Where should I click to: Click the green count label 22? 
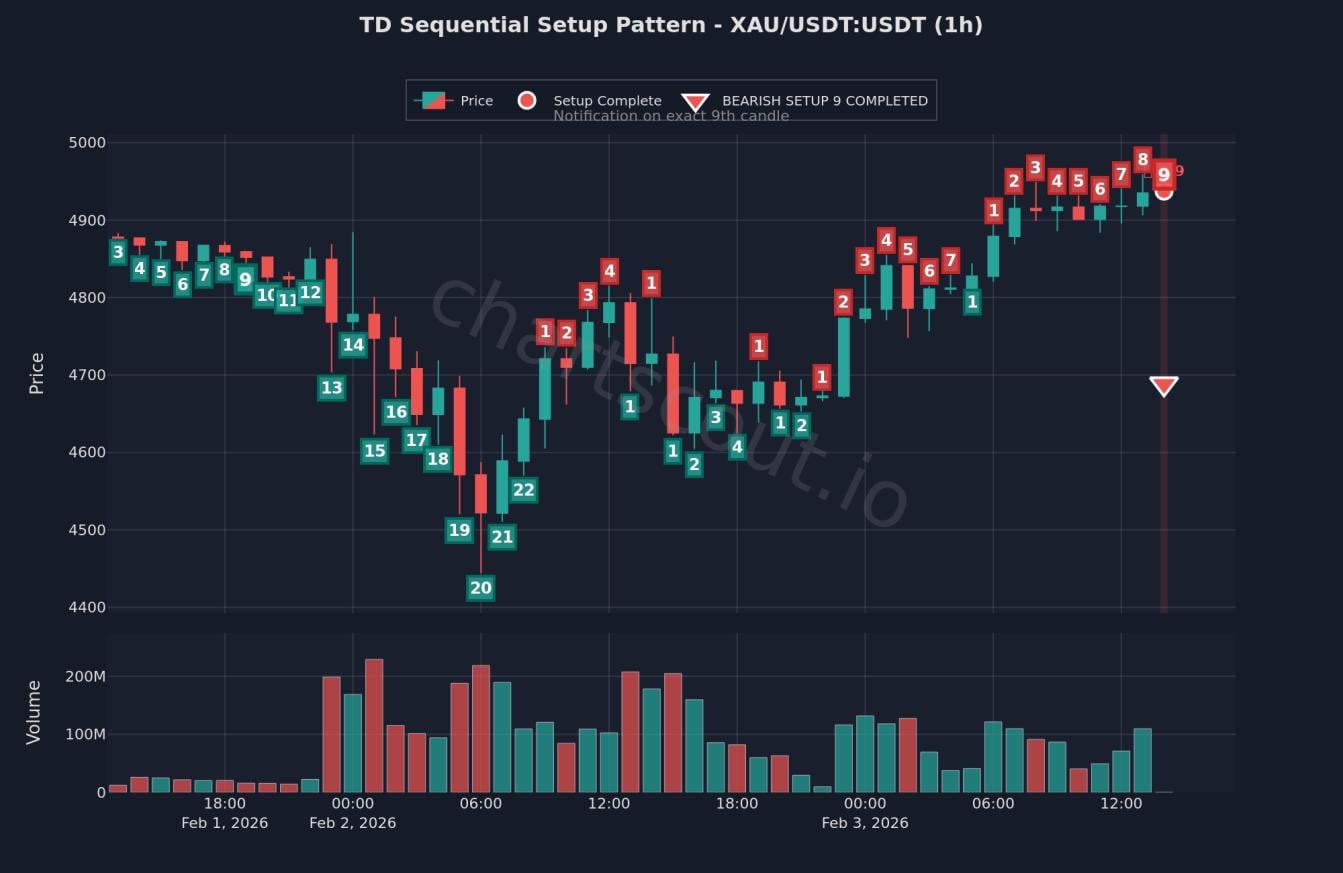(x=523, y=490)
